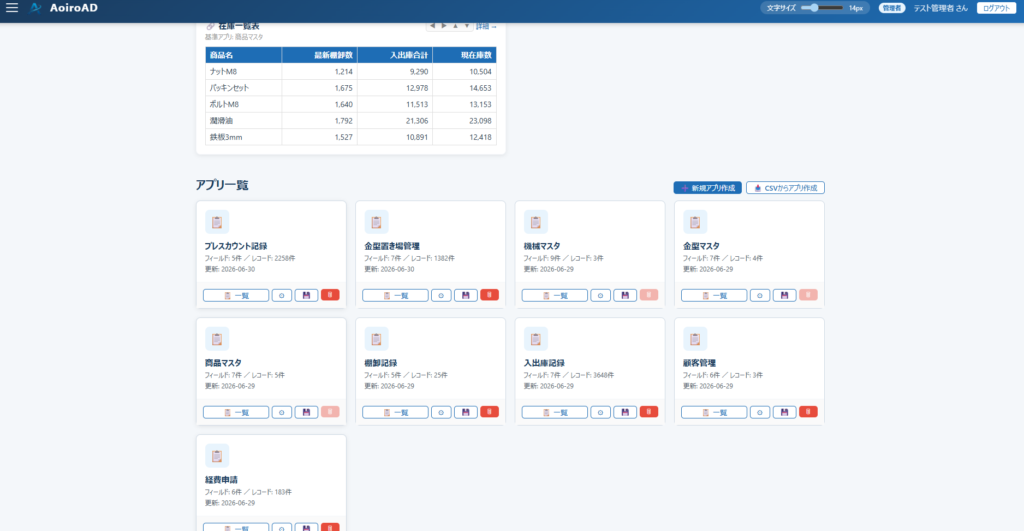Open settings for 金型マスタ app
Viewport: 1024px width, 531px height.
click(x=760, y=295)
